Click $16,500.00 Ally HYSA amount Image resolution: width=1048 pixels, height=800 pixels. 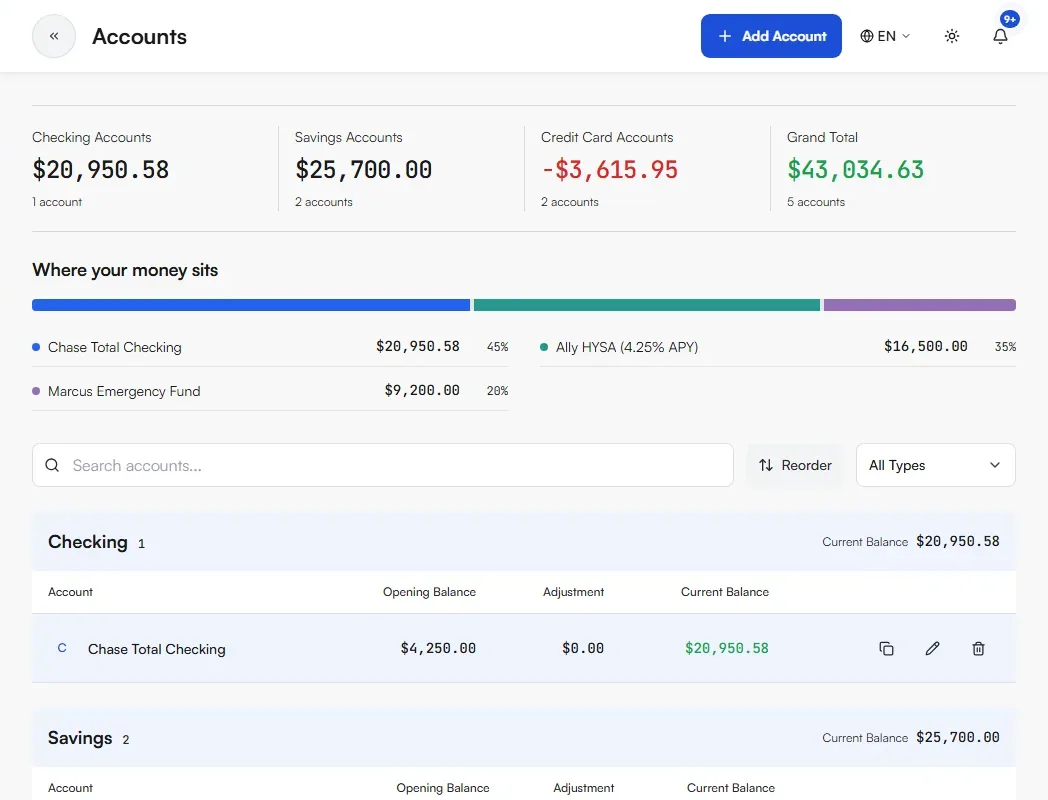926,346
